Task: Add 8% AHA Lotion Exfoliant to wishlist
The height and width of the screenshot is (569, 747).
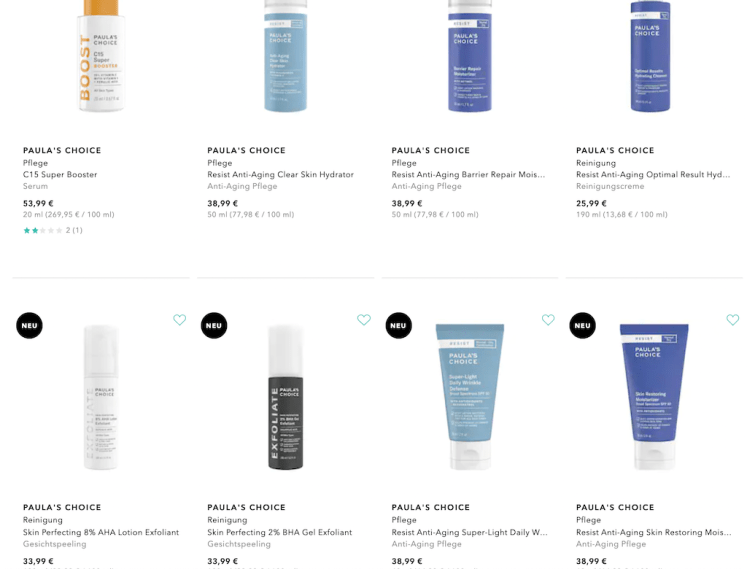Action: [180, 320]
